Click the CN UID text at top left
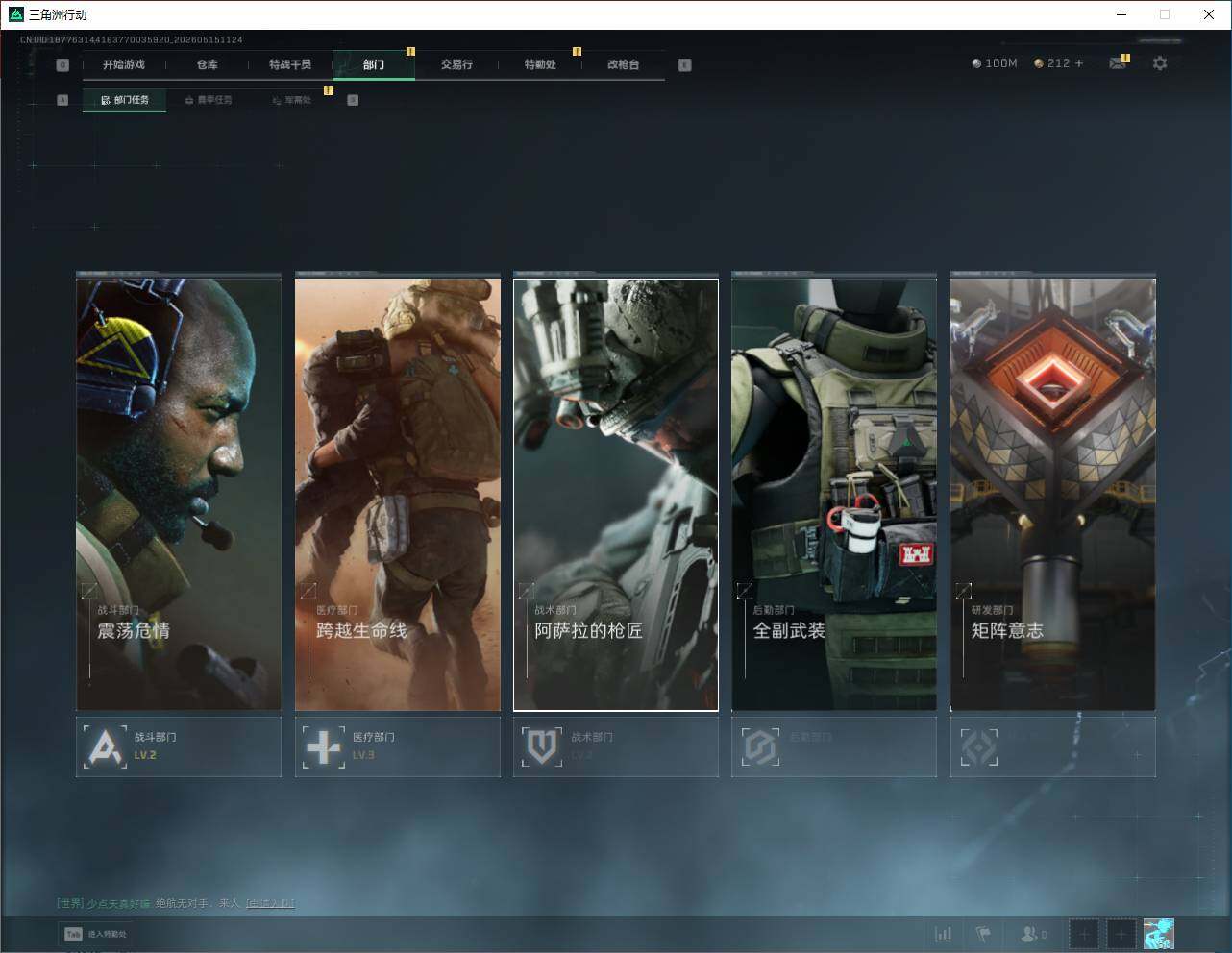This screenshot has width=1232, height=953. click(132, 40)
